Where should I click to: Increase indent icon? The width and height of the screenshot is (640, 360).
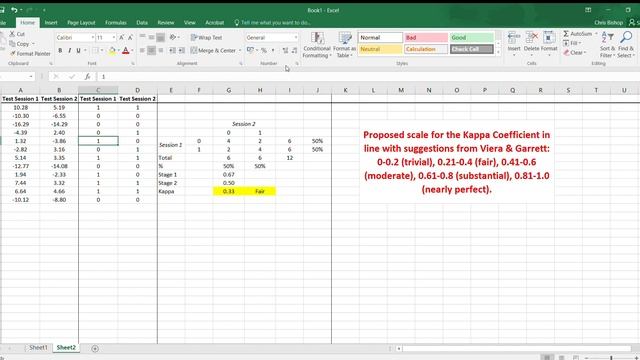[182, 51]
